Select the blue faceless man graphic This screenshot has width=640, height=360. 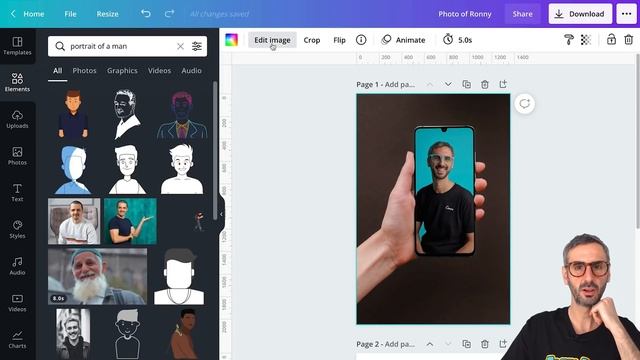pyautogui.click(x=73, y=169)
